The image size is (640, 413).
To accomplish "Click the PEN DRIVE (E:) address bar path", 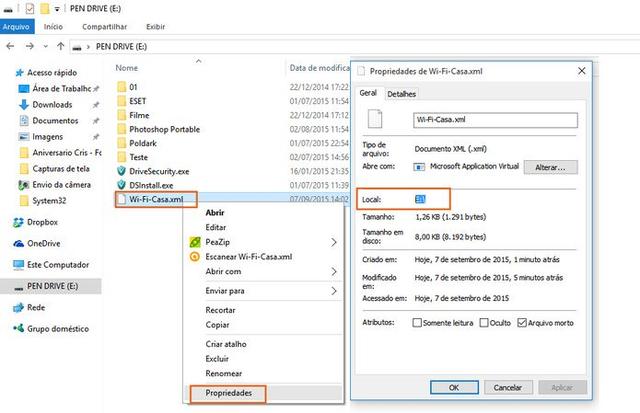I will 121,47.
